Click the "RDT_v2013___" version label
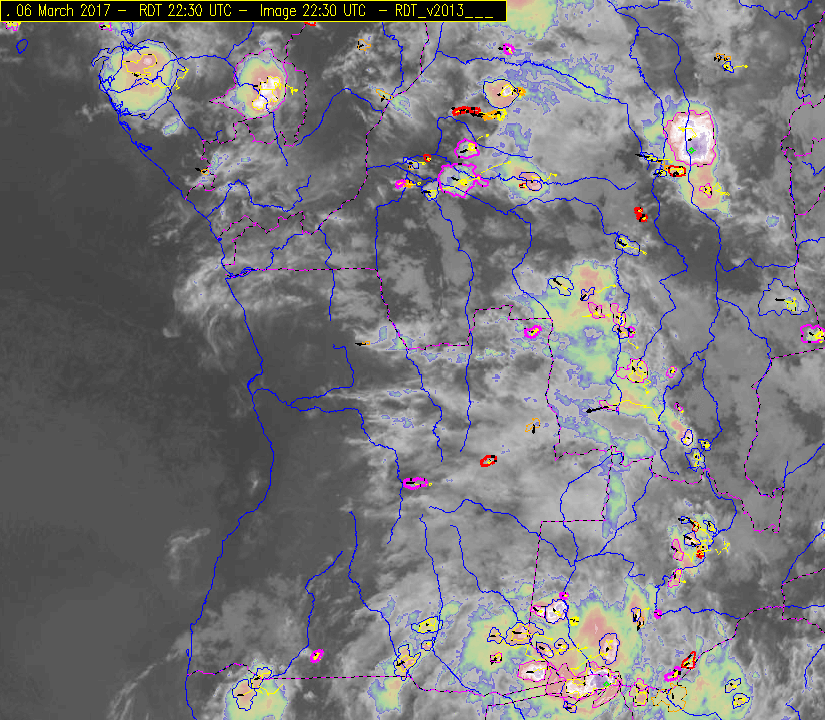This screenshot has height=720, width=825. (x=442, y=10)
